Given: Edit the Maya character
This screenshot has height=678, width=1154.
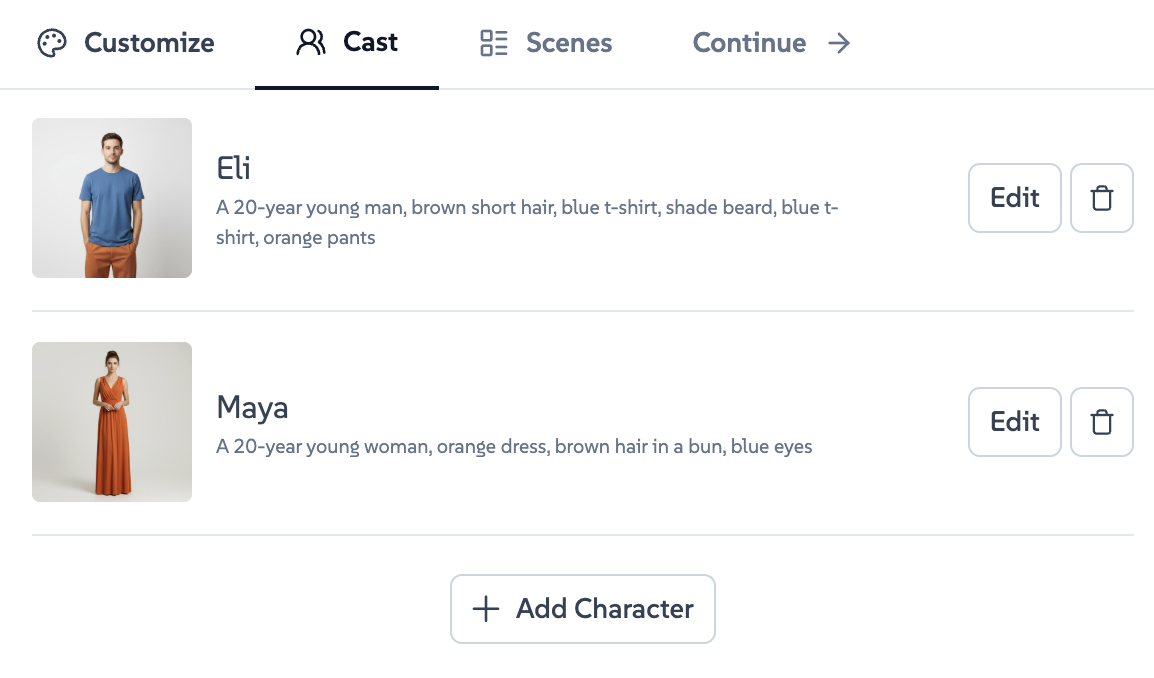Looking at the screenshot, I should 1014,422.
